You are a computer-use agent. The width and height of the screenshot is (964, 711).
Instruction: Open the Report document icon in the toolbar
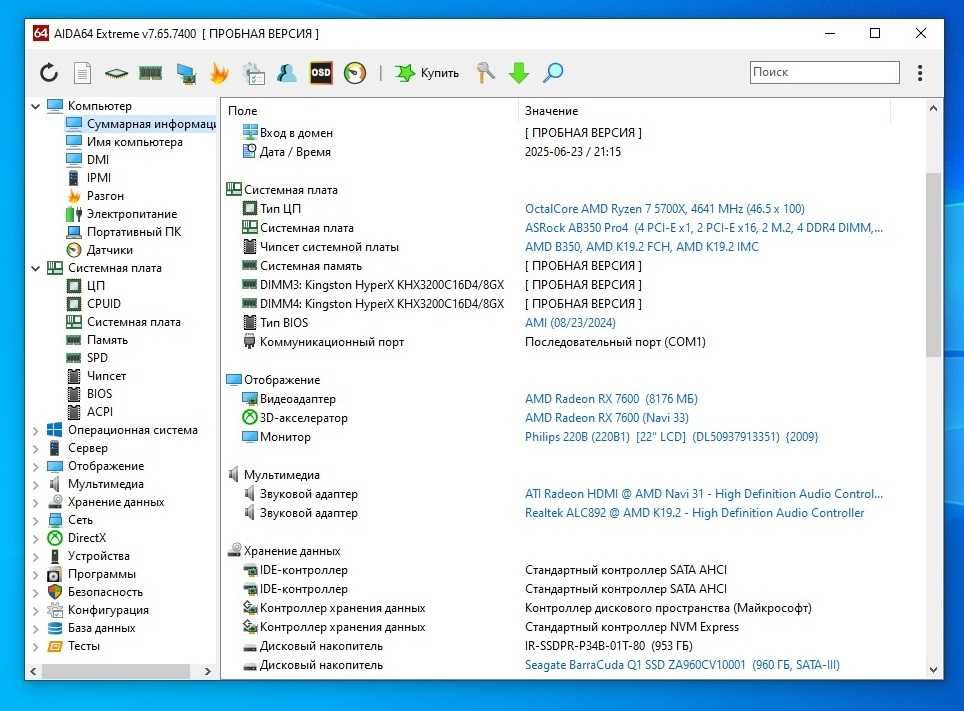pos(82,73)
